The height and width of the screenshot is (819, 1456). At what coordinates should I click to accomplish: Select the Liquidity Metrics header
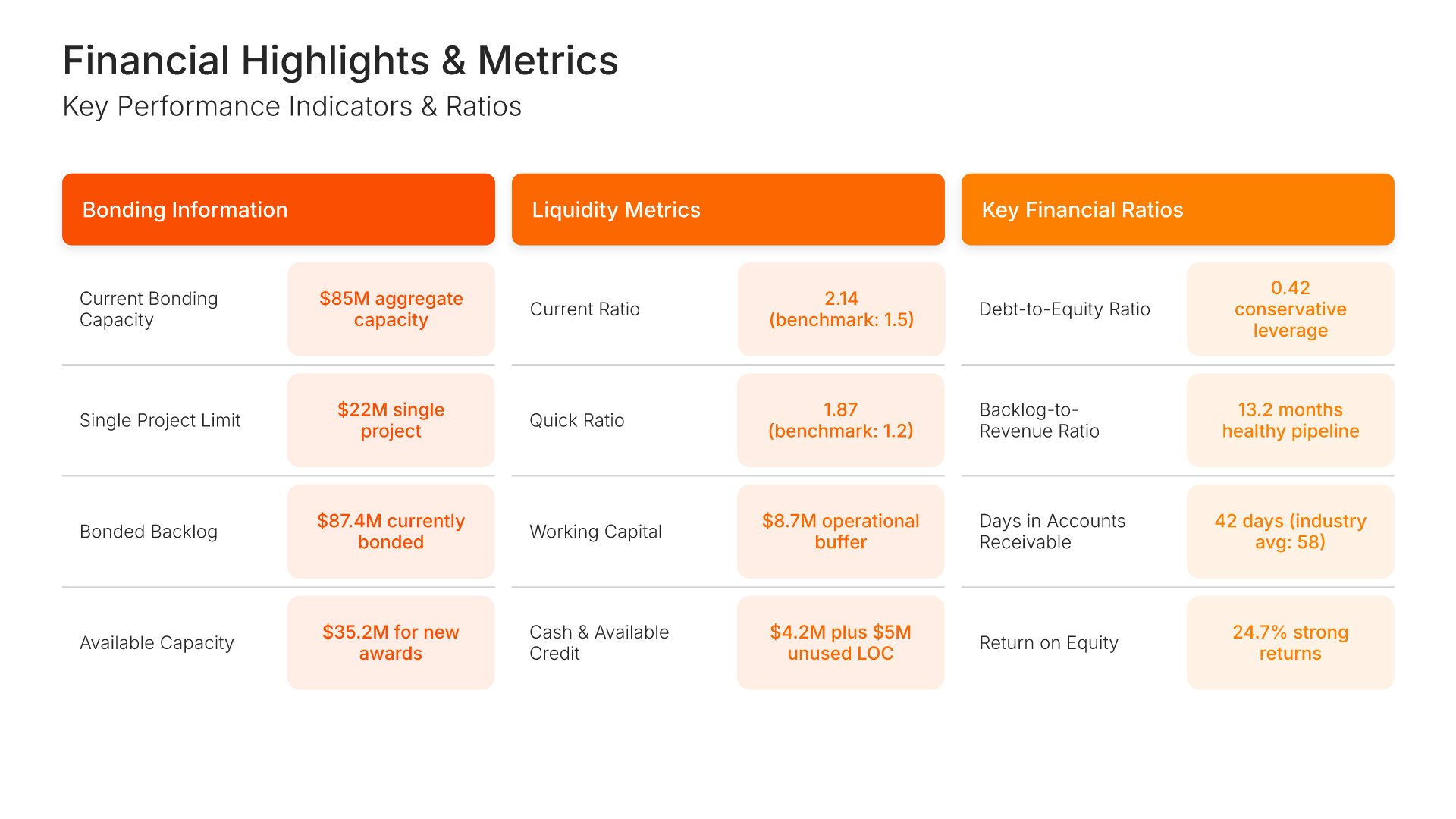coord(728,209)
